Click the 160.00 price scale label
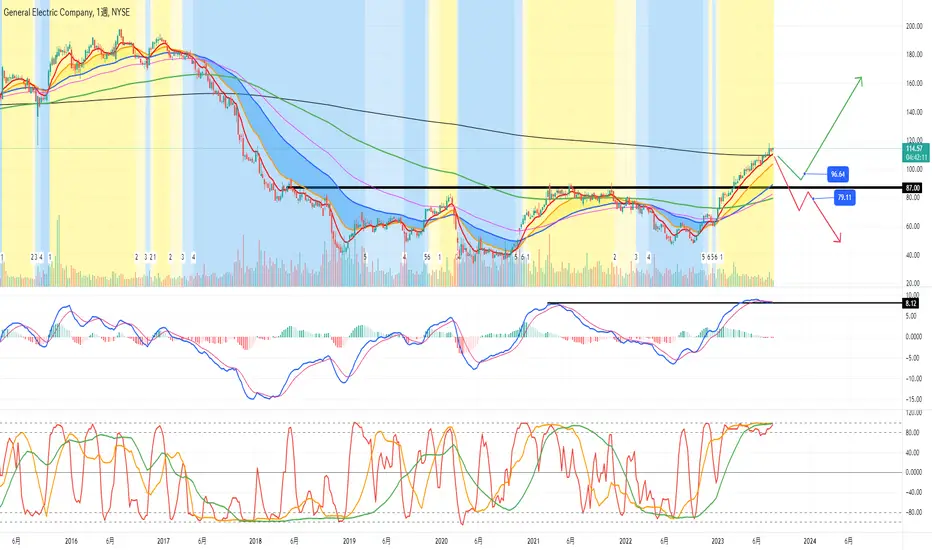 coord(914,83)
